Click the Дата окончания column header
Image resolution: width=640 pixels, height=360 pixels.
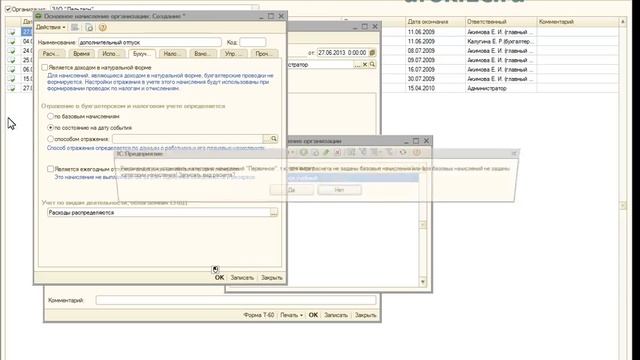[436, 22]
